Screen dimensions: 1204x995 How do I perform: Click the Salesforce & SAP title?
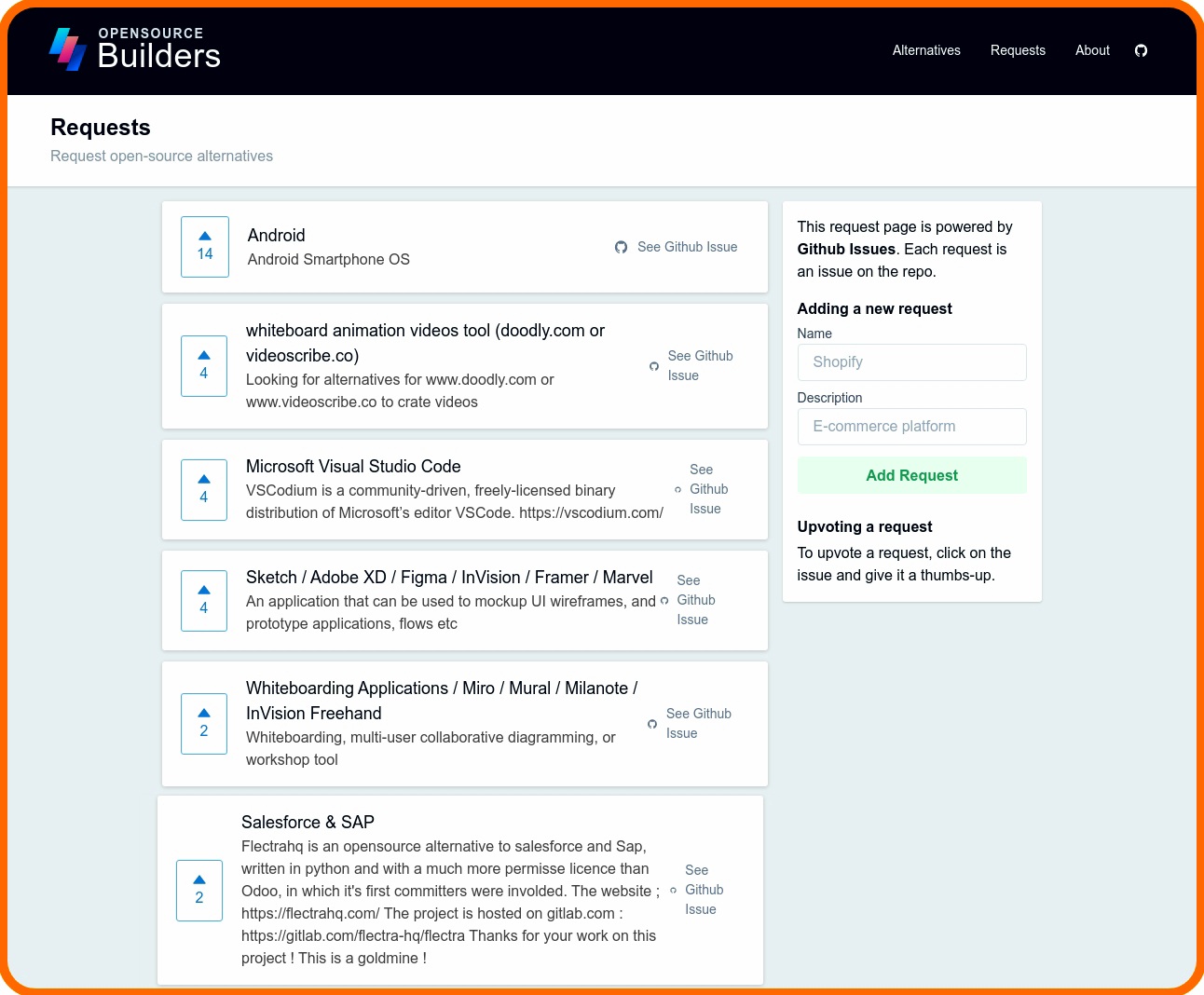(308, 823)
